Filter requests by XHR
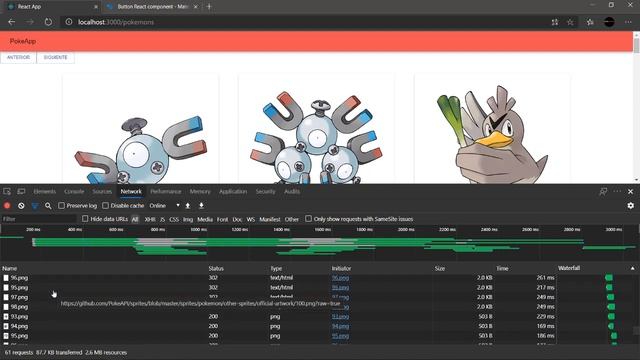640x360 pixels. pyautogui.click(x=150, y=219)
